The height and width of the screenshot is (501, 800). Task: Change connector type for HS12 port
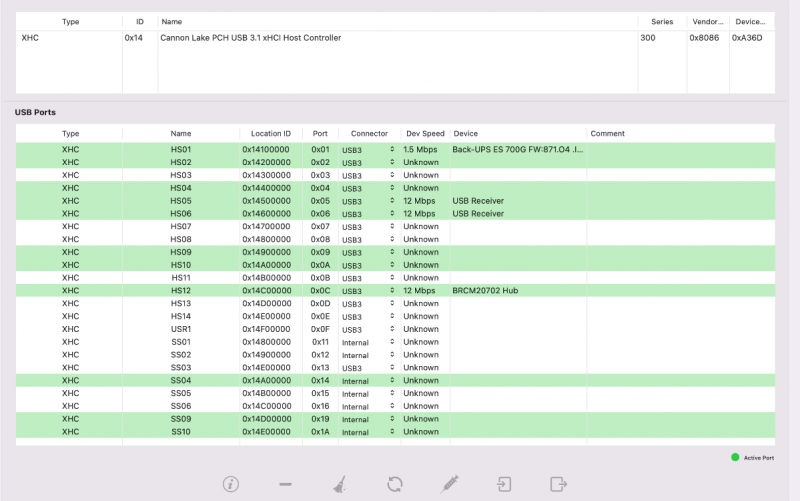pos(367,291)
